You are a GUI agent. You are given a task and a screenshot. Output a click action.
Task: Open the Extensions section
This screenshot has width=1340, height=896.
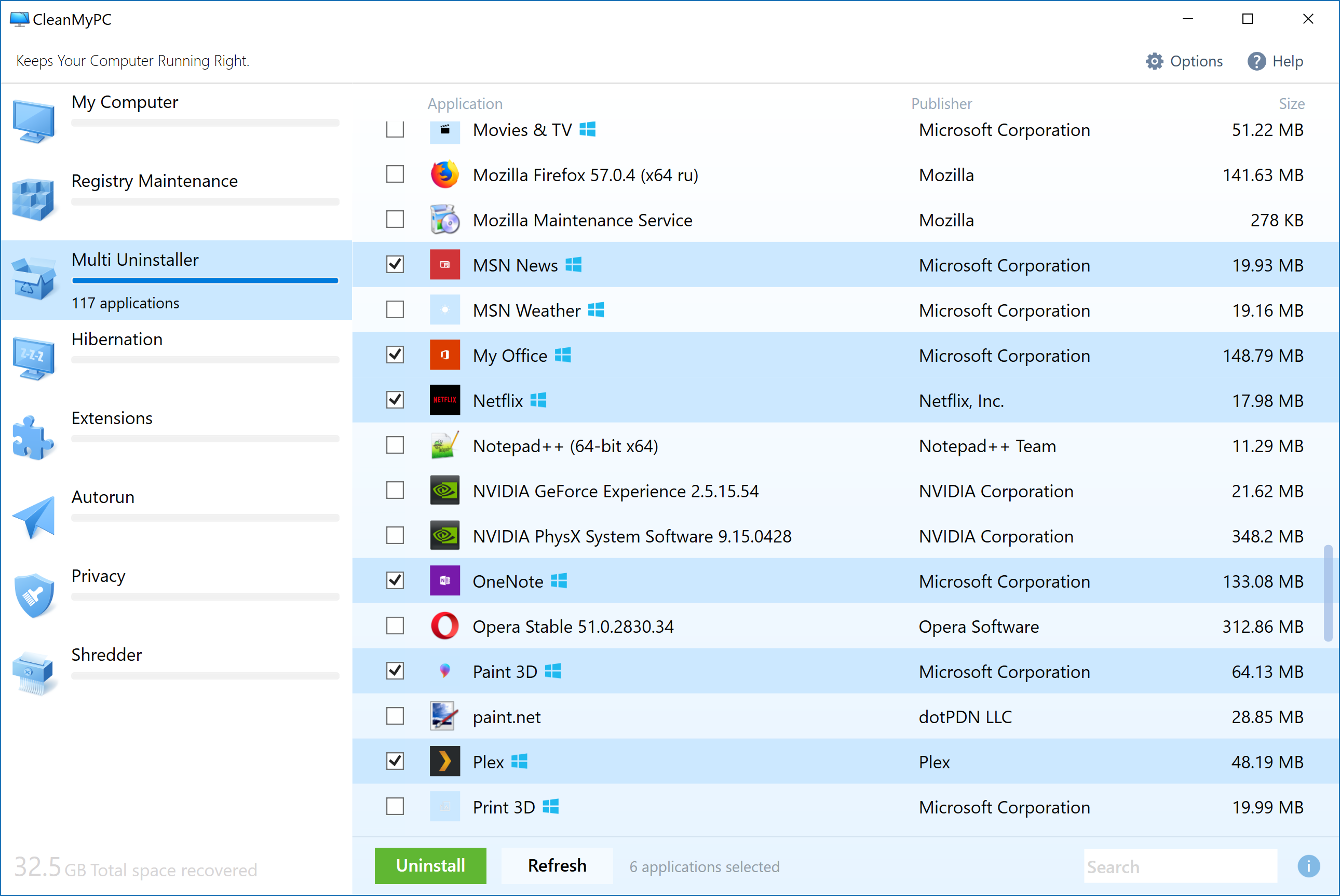click(x=176, y=437)
